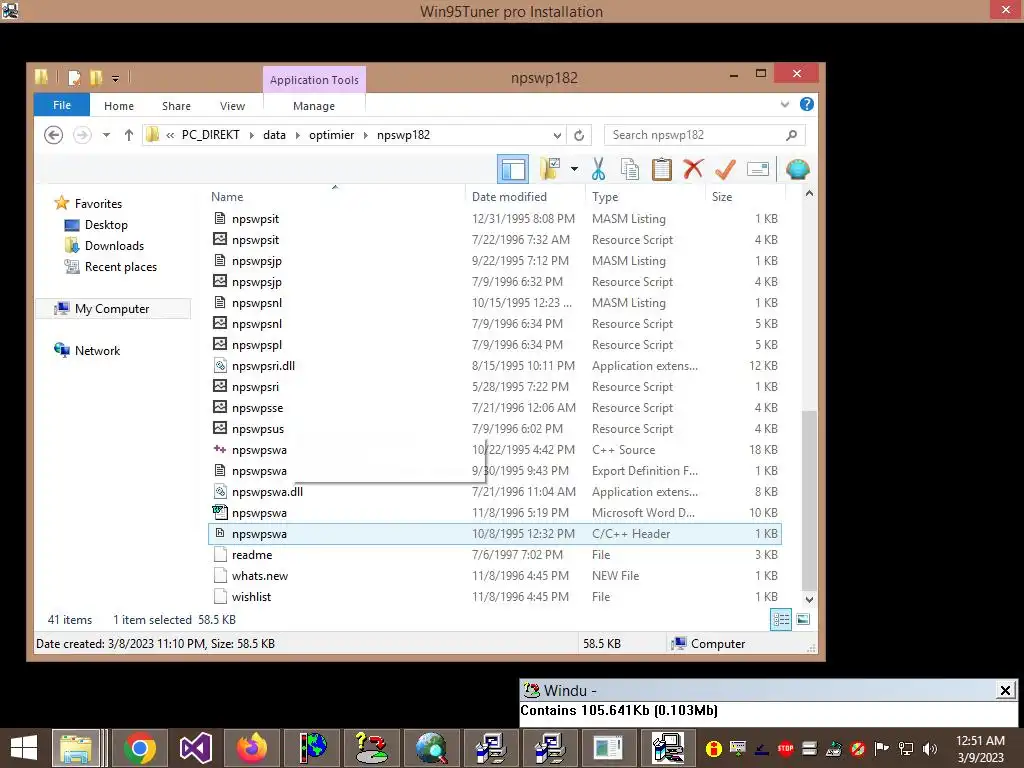Go up one folder level
The height and width of the screenshot is (768, 1024).
click(x=129, y=135)
